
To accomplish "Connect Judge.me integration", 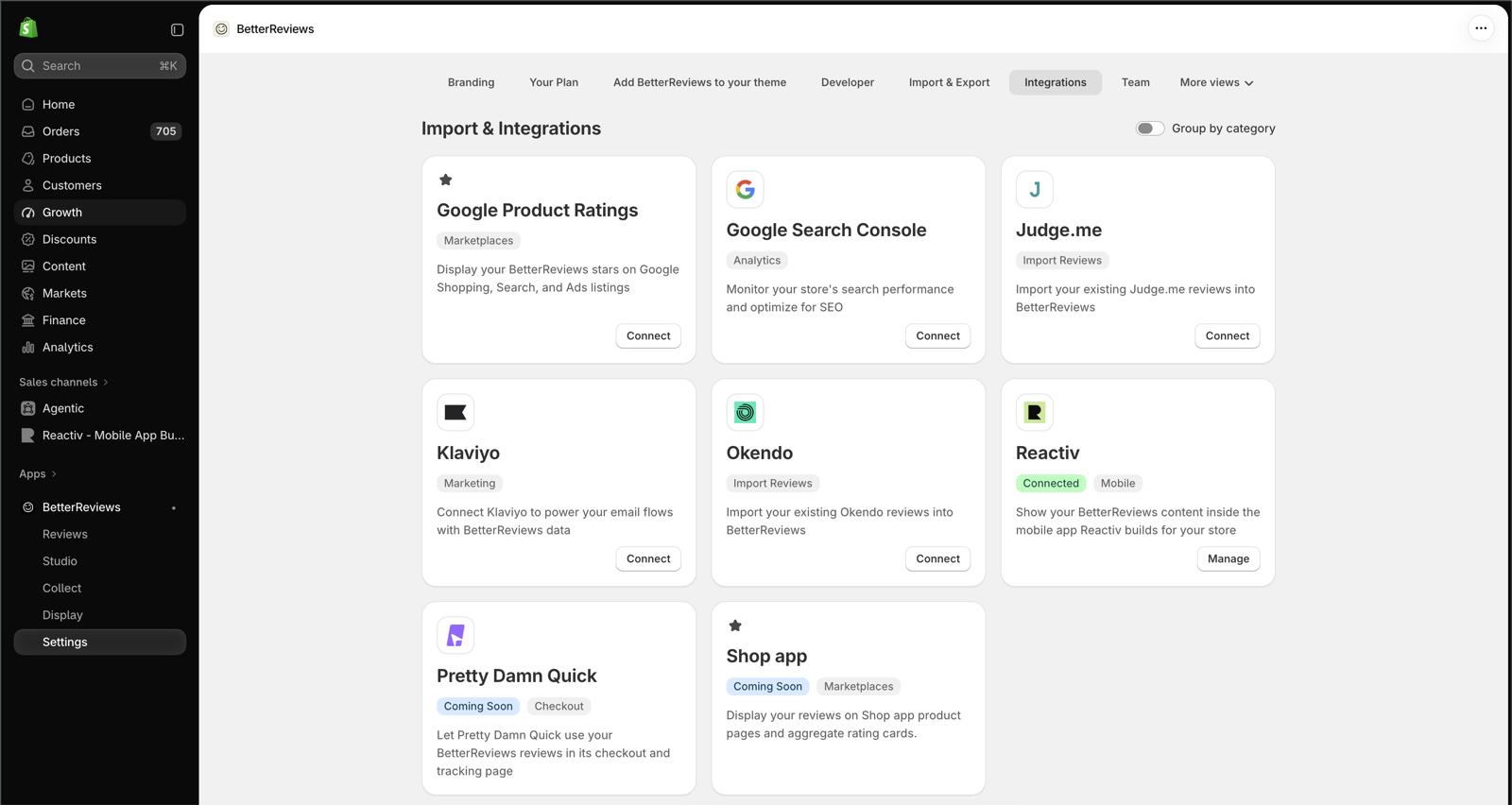I will (x=1227, y=335).
